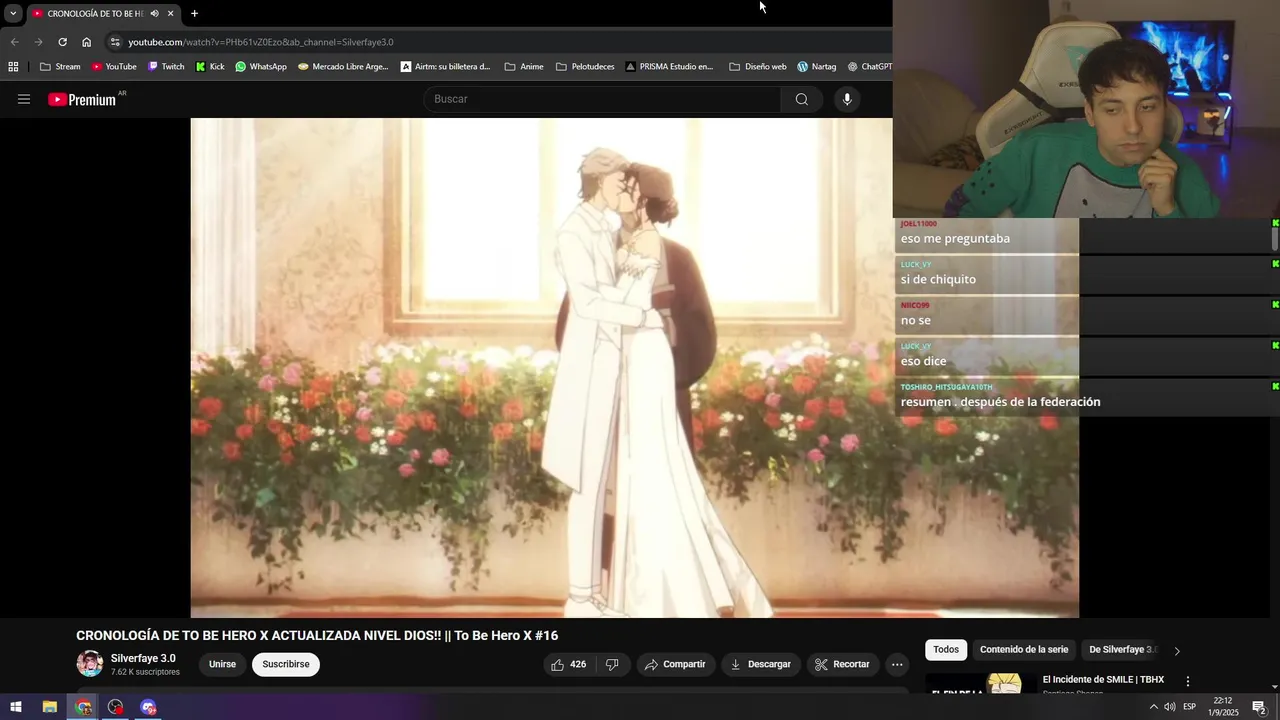
Task: Click chat message 'resumen . después de la federación'
Action: point(1000,402)
